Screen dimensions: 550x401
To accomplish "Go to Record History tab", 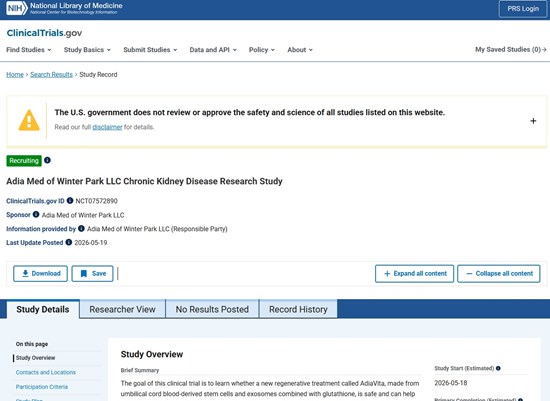I will pos(298,309).
